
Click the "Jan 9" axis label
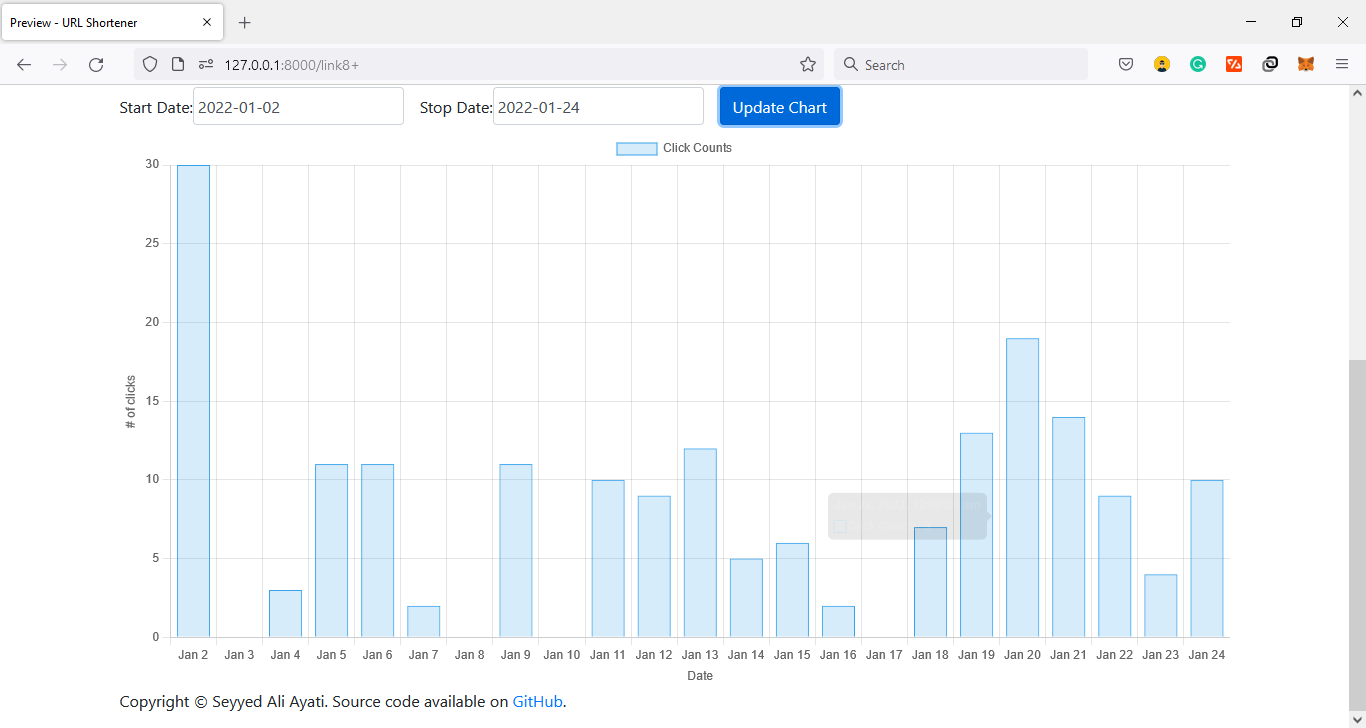(516, 655)
